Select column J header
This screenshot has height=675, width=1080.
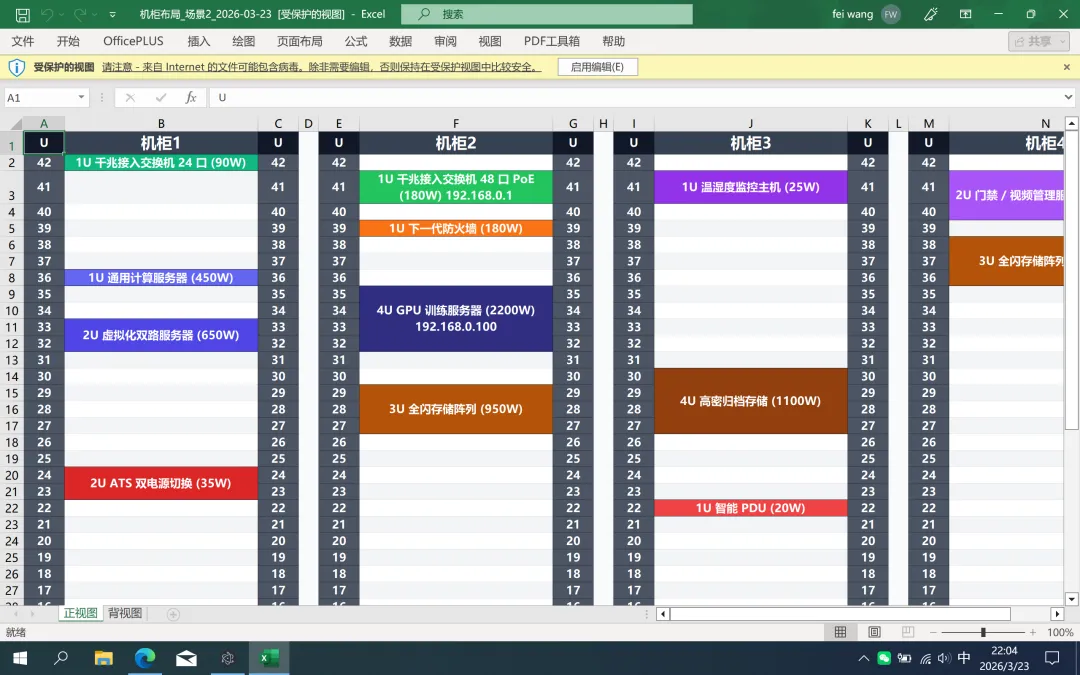click(x=751, y=123)
